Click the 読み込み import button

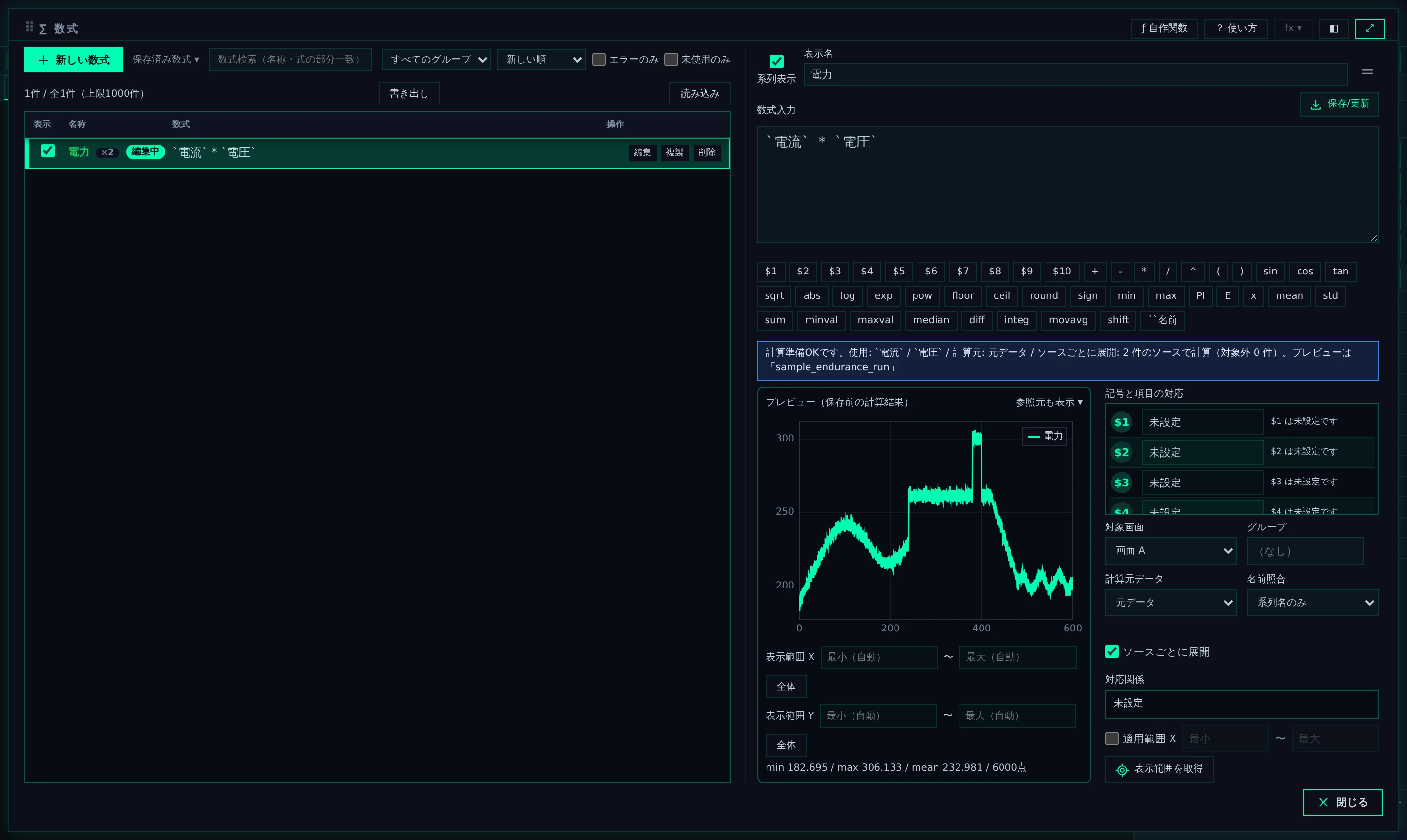[699, 93]
